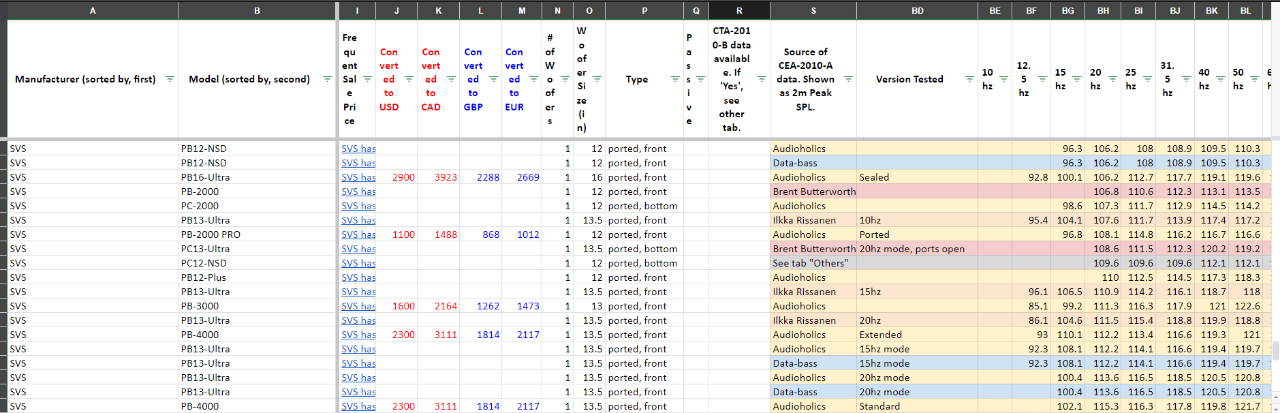Open the 50 hz column filter
The image size is (1280, 413).
(x=1253, y=79)
